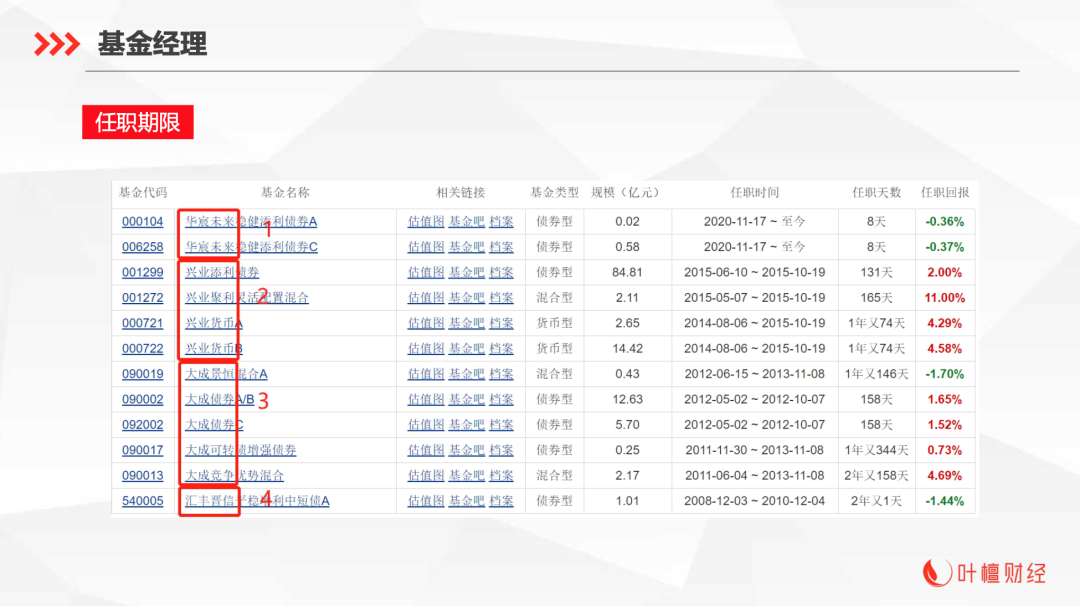Open fund code 001272 link

click(x=143, y=298)
